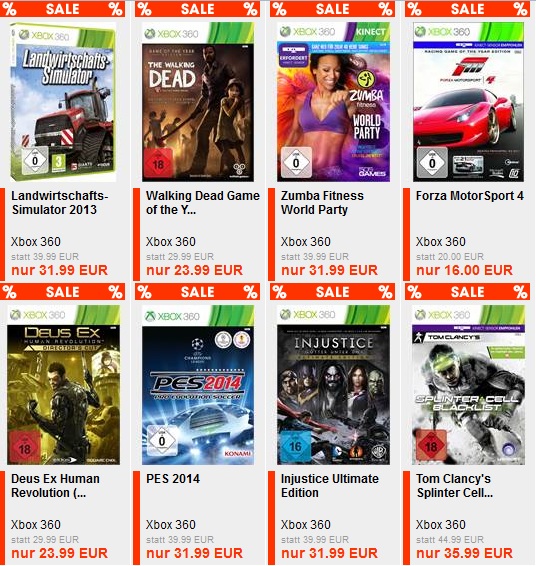
Task: Click the Landwirtschafts-Simulator 2013 title link
Action: point(60,203)
